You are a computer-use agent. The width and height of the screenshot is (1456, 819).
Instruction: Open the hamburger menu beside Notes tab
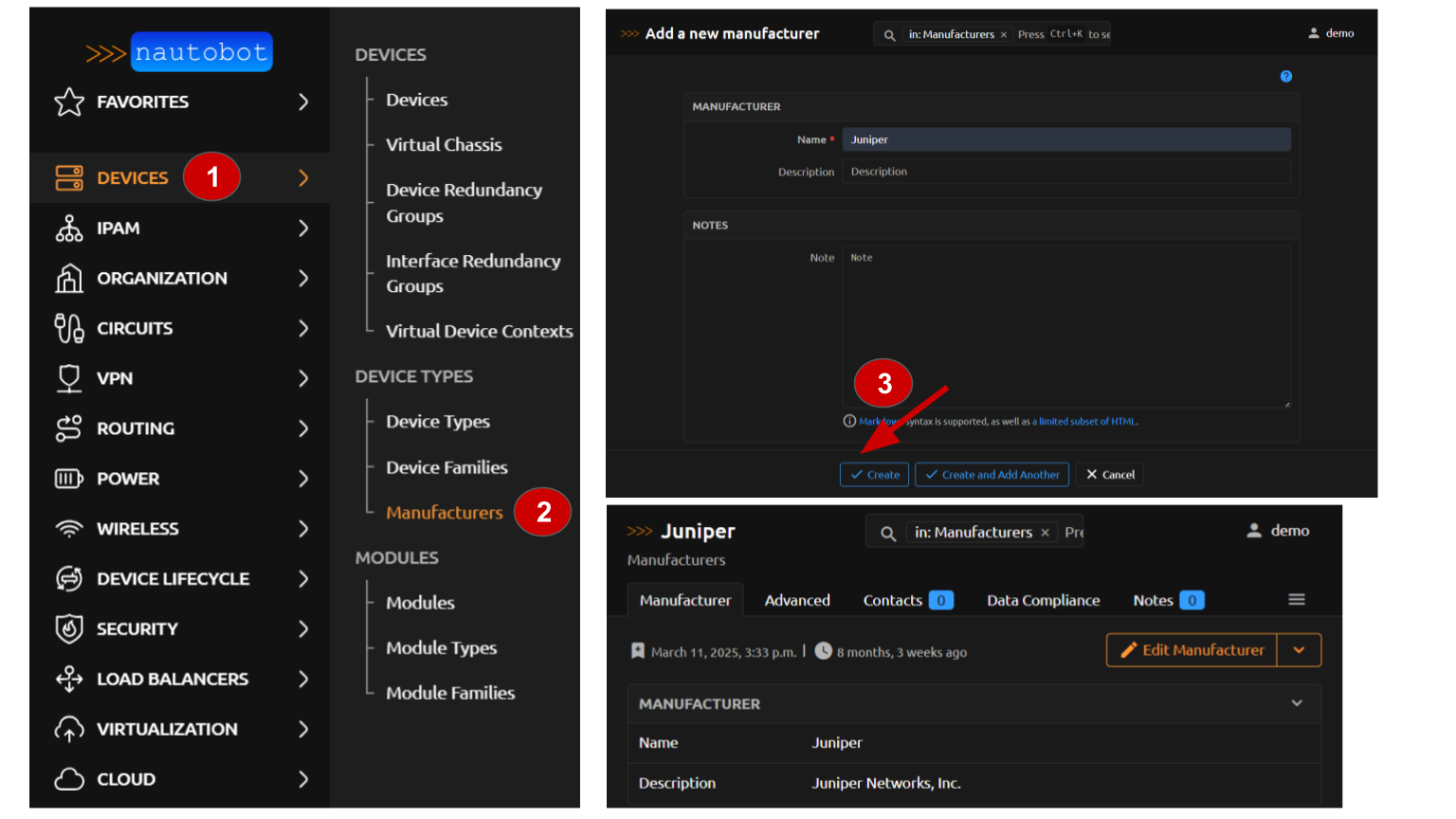[1297, 600]
